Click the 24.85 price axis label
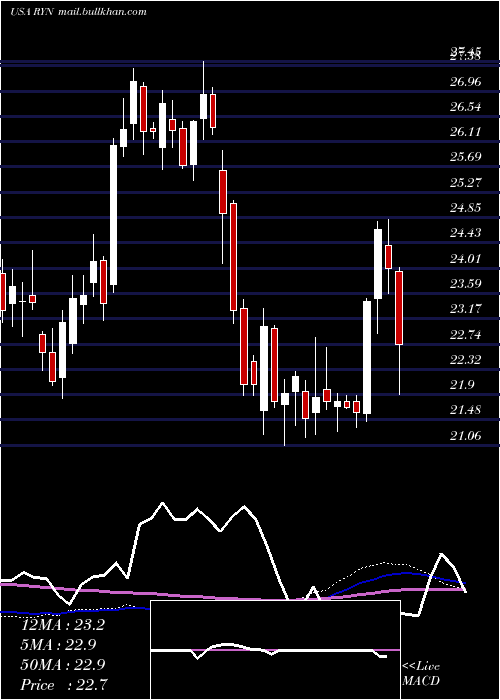500x700 pixels. pos(466,208)
